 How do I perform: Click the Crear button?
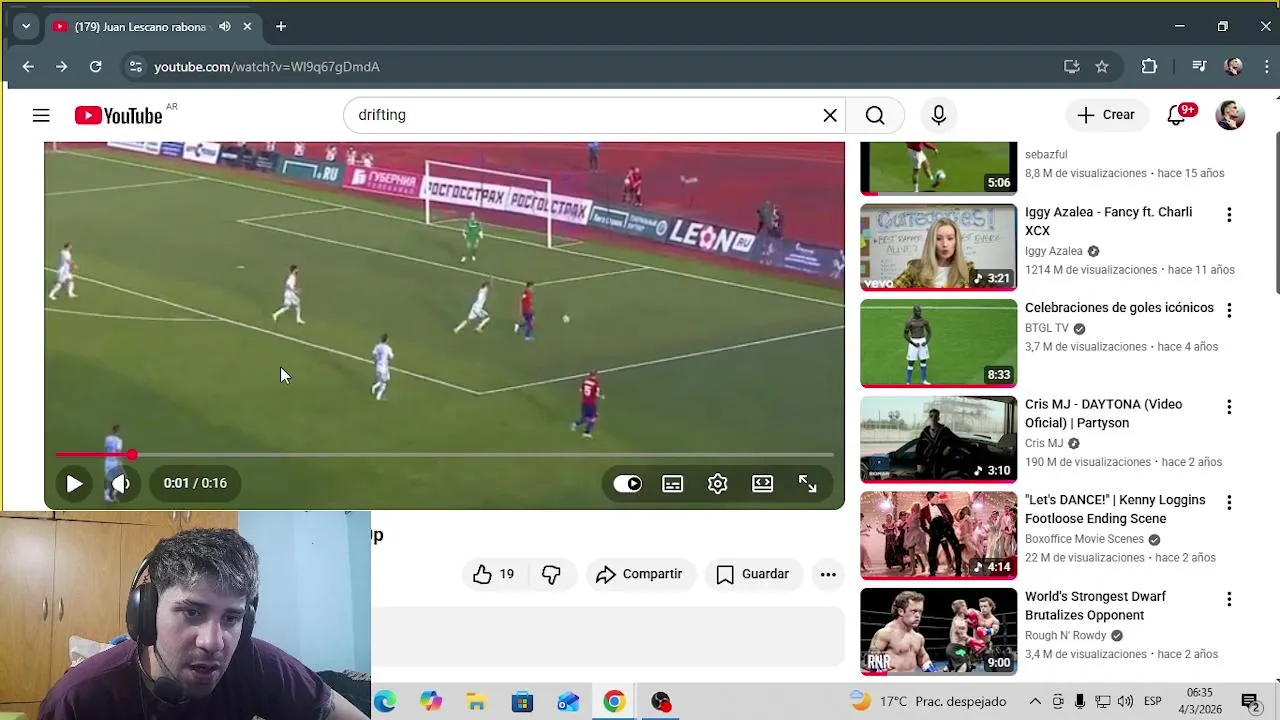[x=1106, y=115]
